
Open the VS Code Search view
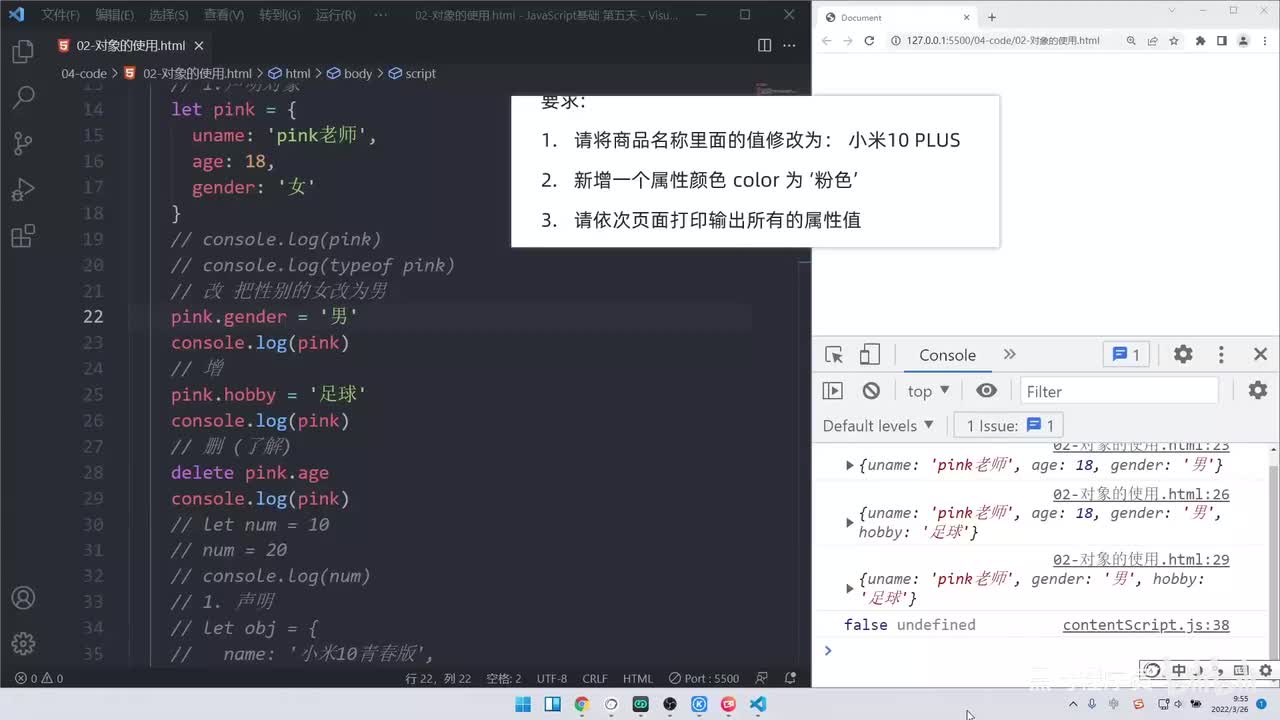pos(23,97)
